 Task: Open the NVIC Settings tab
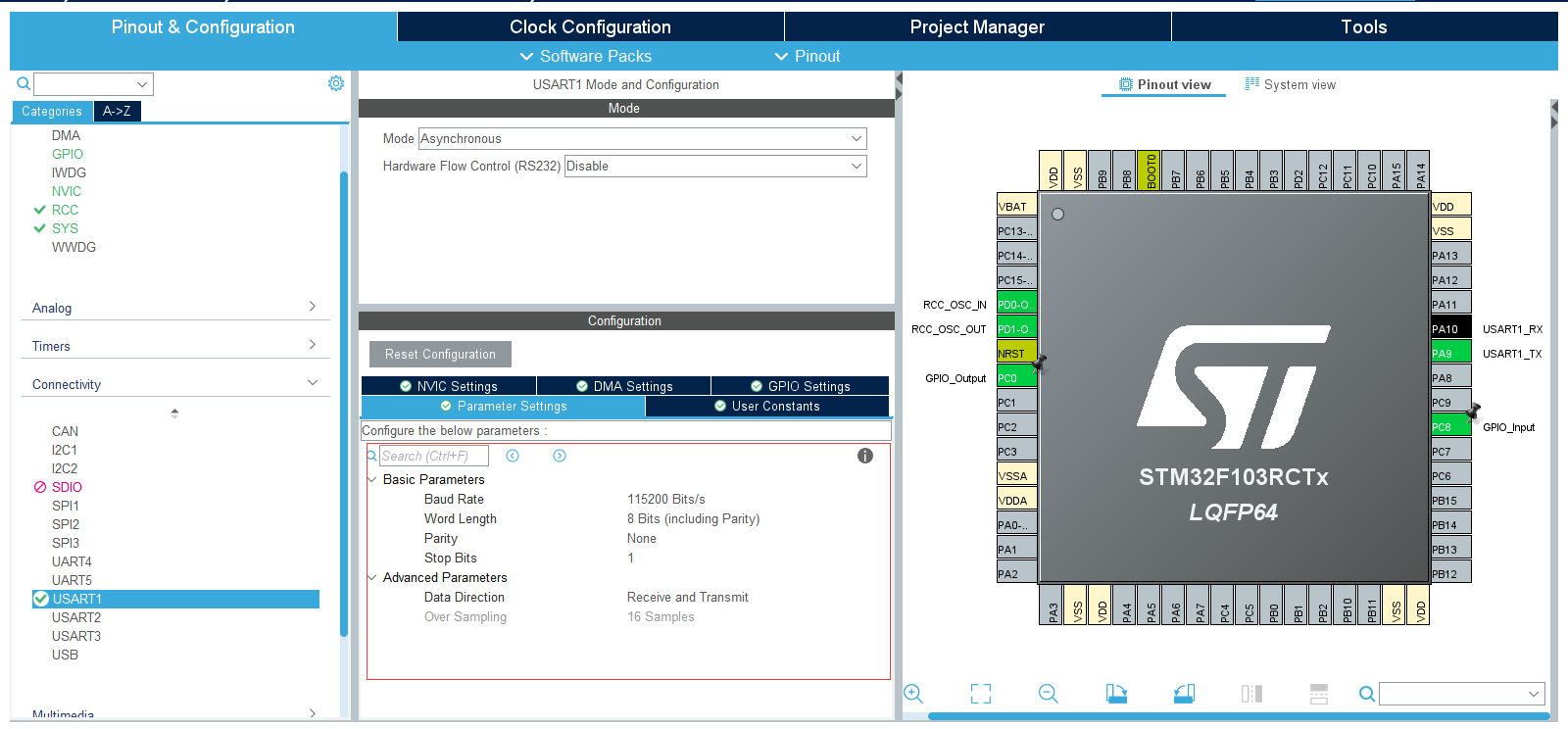click(x=449, y=386)
